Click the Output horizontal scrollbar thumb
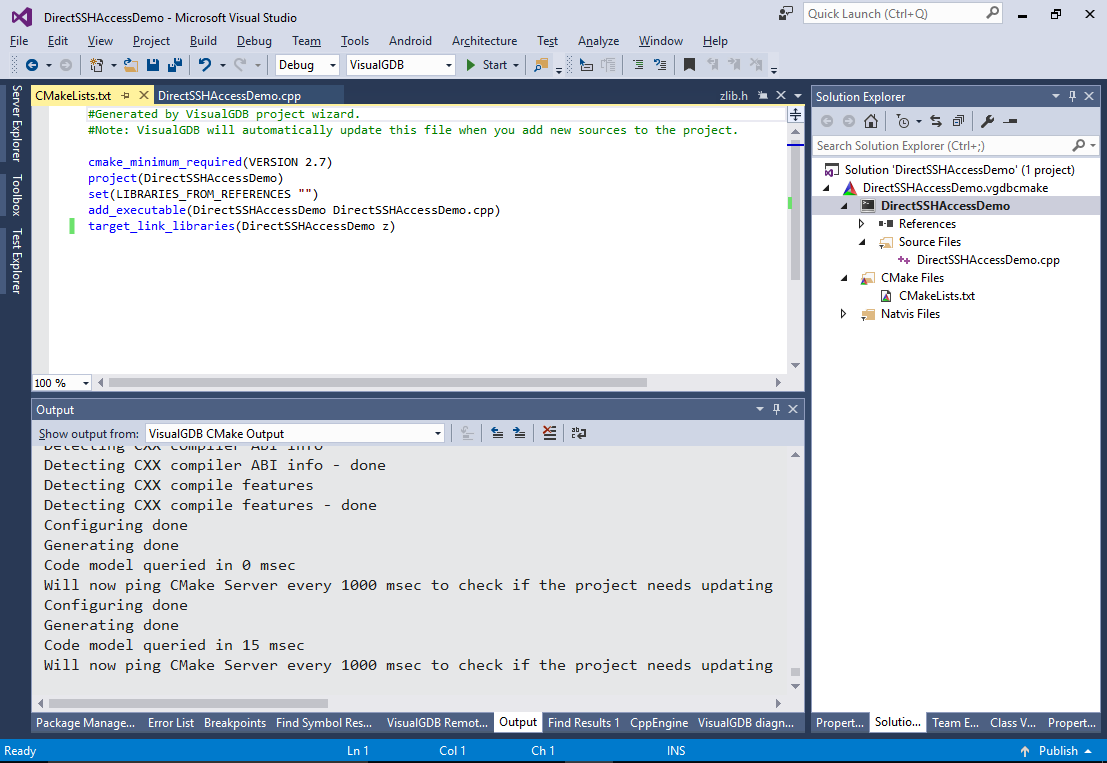 click(188, 704)
